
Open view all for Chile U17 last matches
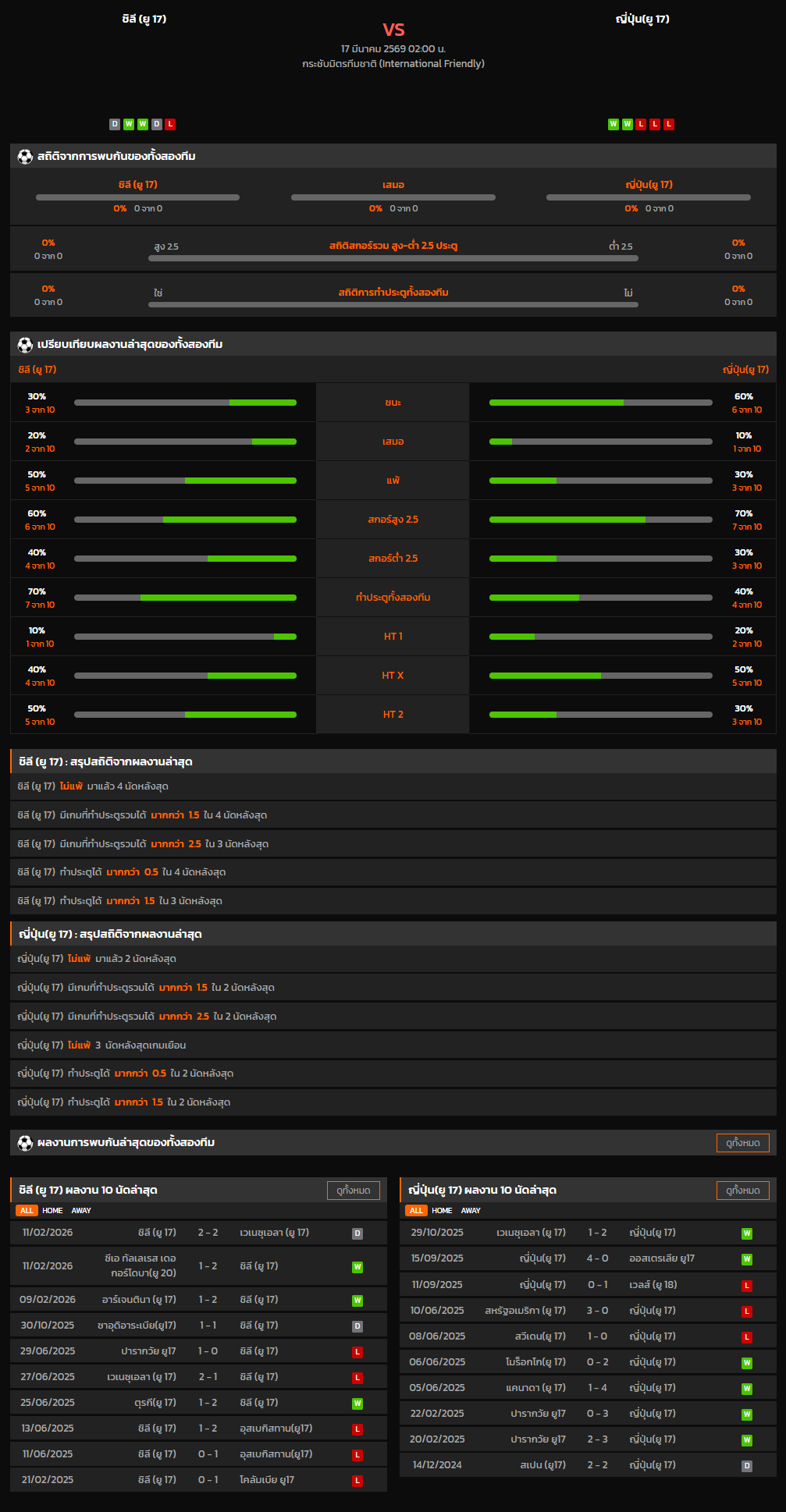(x=353, y=1191)
